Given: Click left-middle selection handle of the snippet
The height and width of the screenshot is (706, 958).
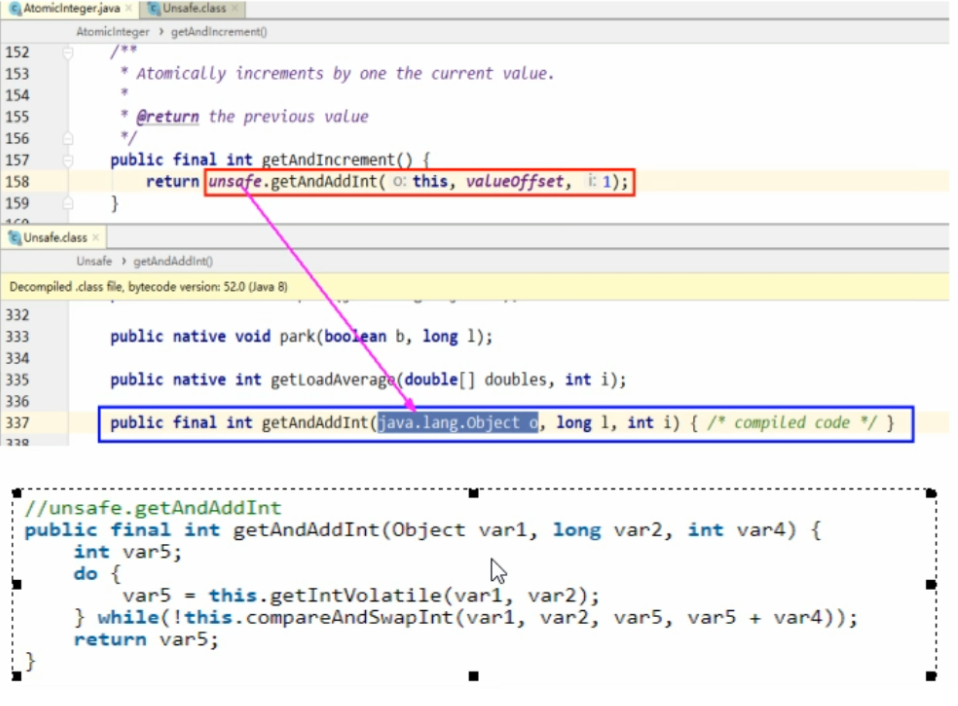Looking at the screenshot, I should (16, 584).
